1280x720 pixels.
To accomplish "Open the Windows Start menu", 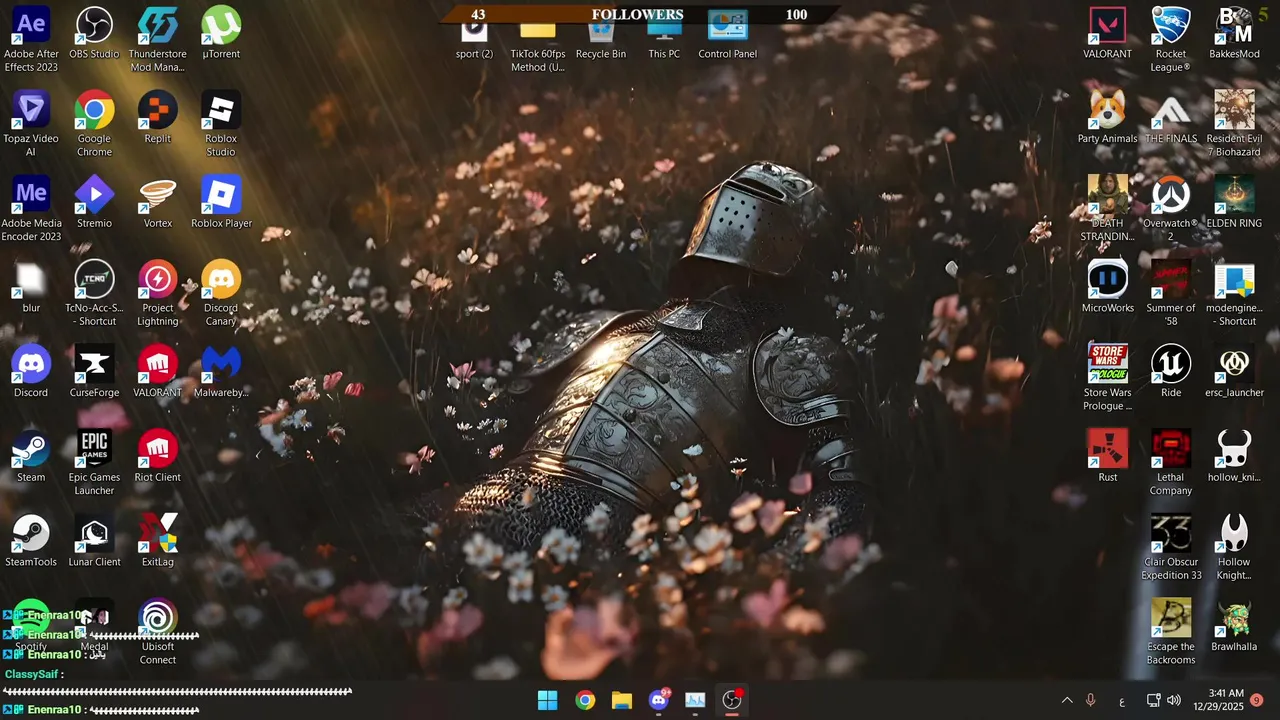I will click(x=548, y=700).
